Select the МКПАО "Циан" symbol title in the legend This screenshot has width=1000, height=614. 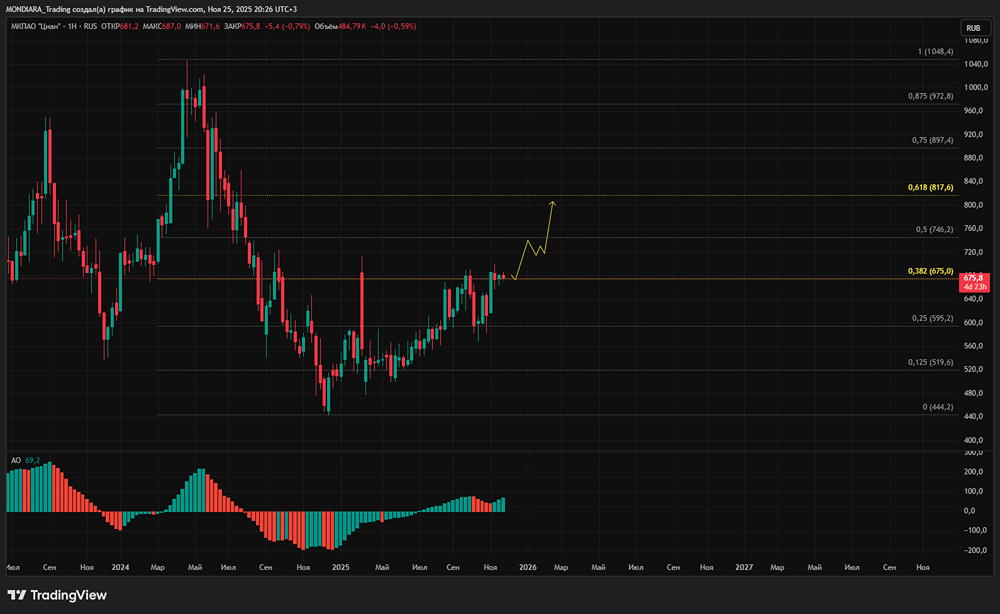click(37, 27)
